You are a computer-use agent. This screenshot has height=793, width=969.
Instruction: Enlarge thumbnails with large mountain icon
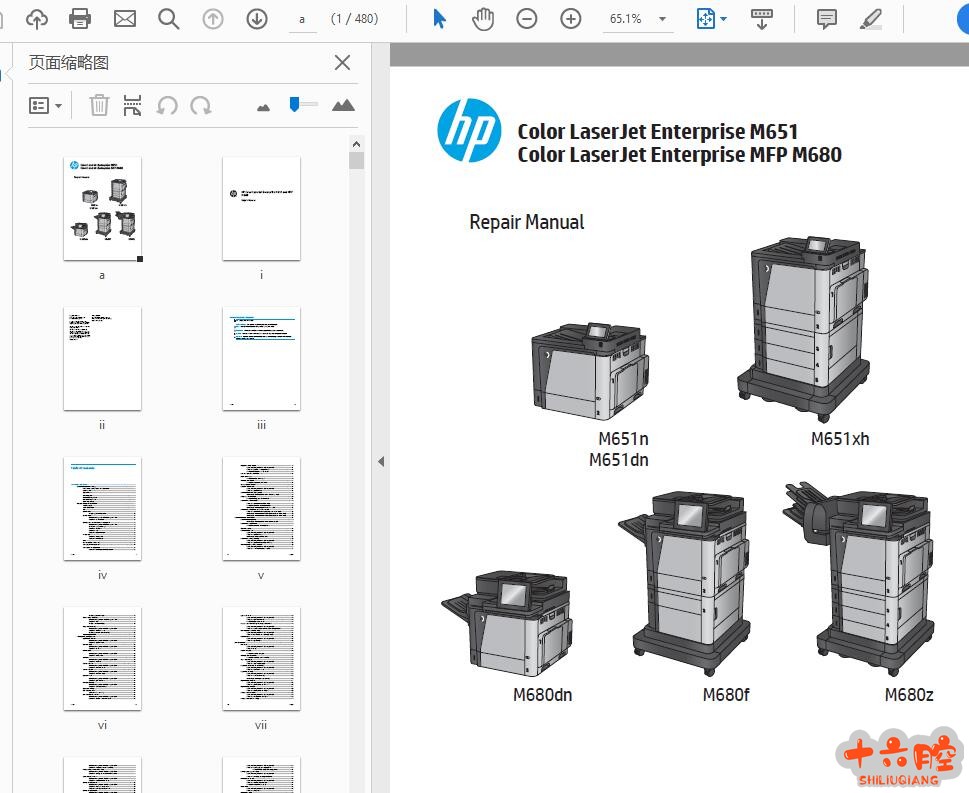point(343,105)
